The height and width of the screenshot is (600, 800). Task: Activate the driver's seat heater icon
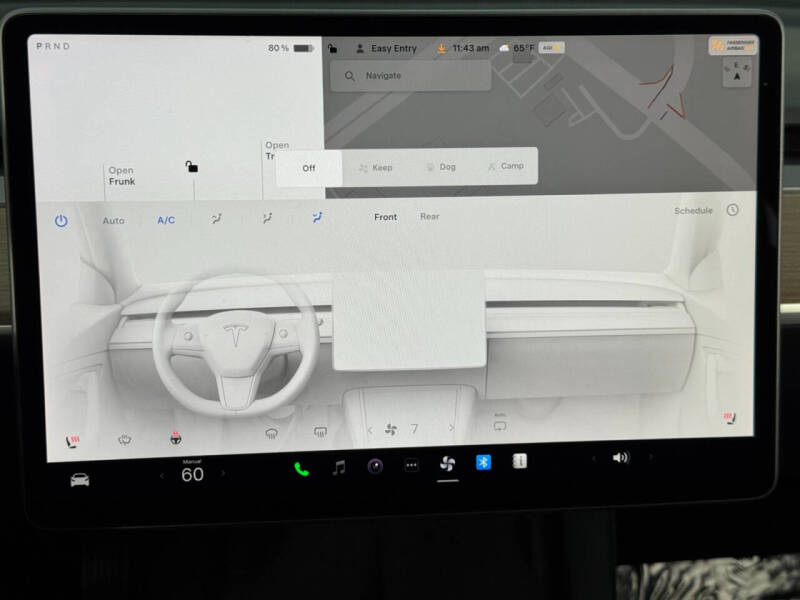tap(73, 438)
